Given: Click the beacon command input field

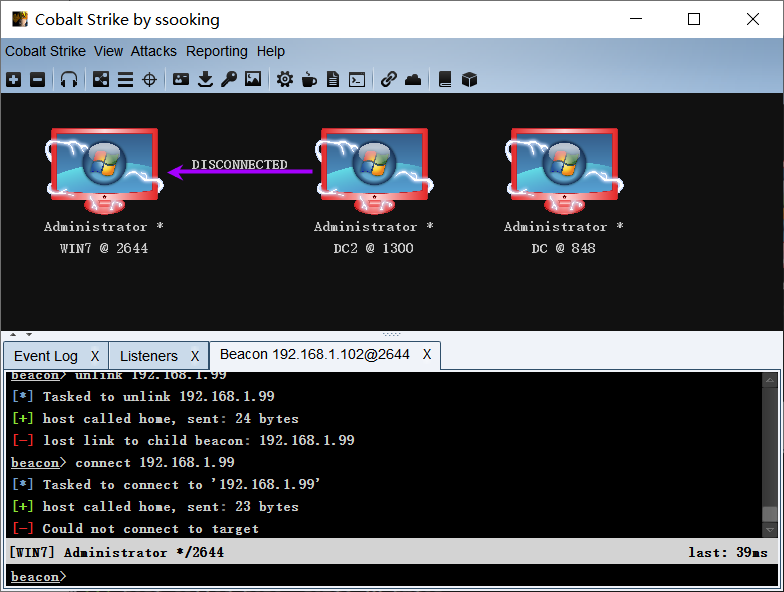Looking at the screenshot, I should (x=392, y=576).
